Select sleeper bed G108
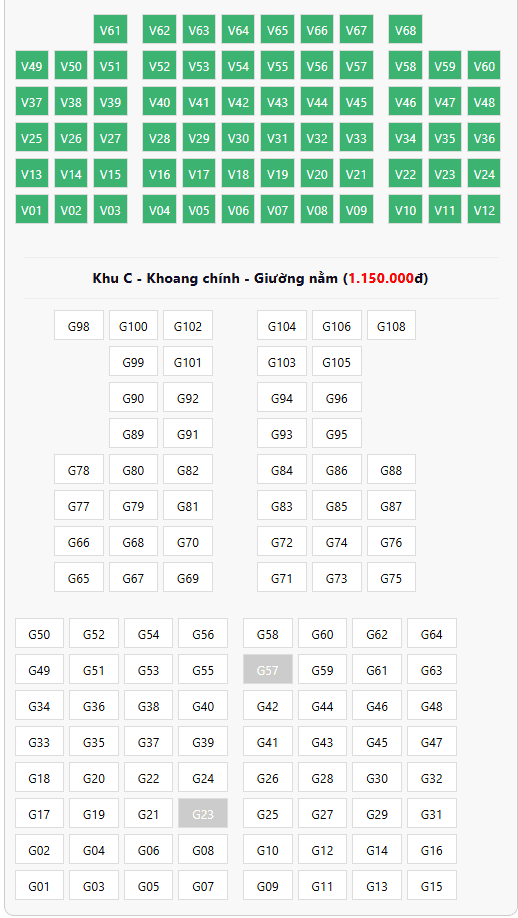The width and height of the screenshot is (518, 918). [x=391, y=326]
